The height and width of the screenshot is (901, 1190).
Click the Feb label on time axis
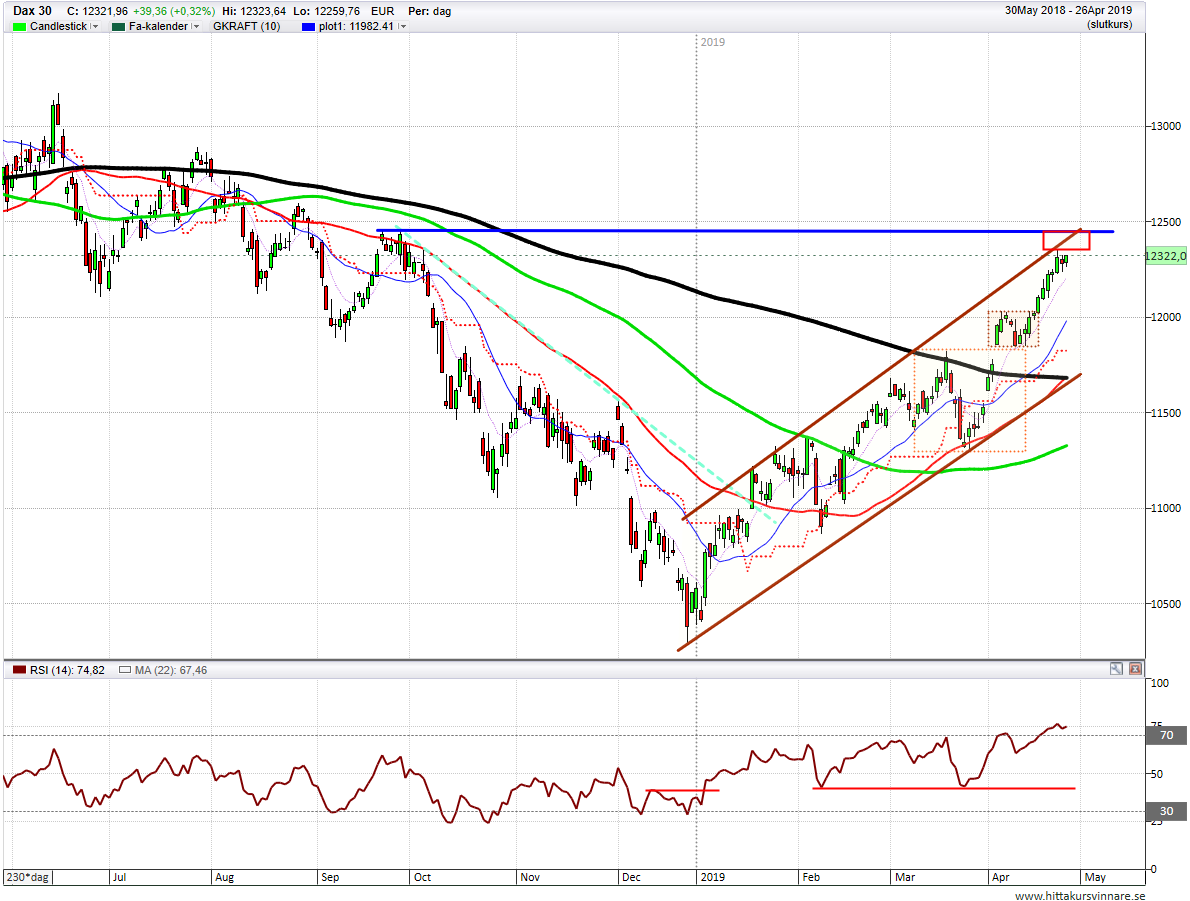[x=811, y=877]
